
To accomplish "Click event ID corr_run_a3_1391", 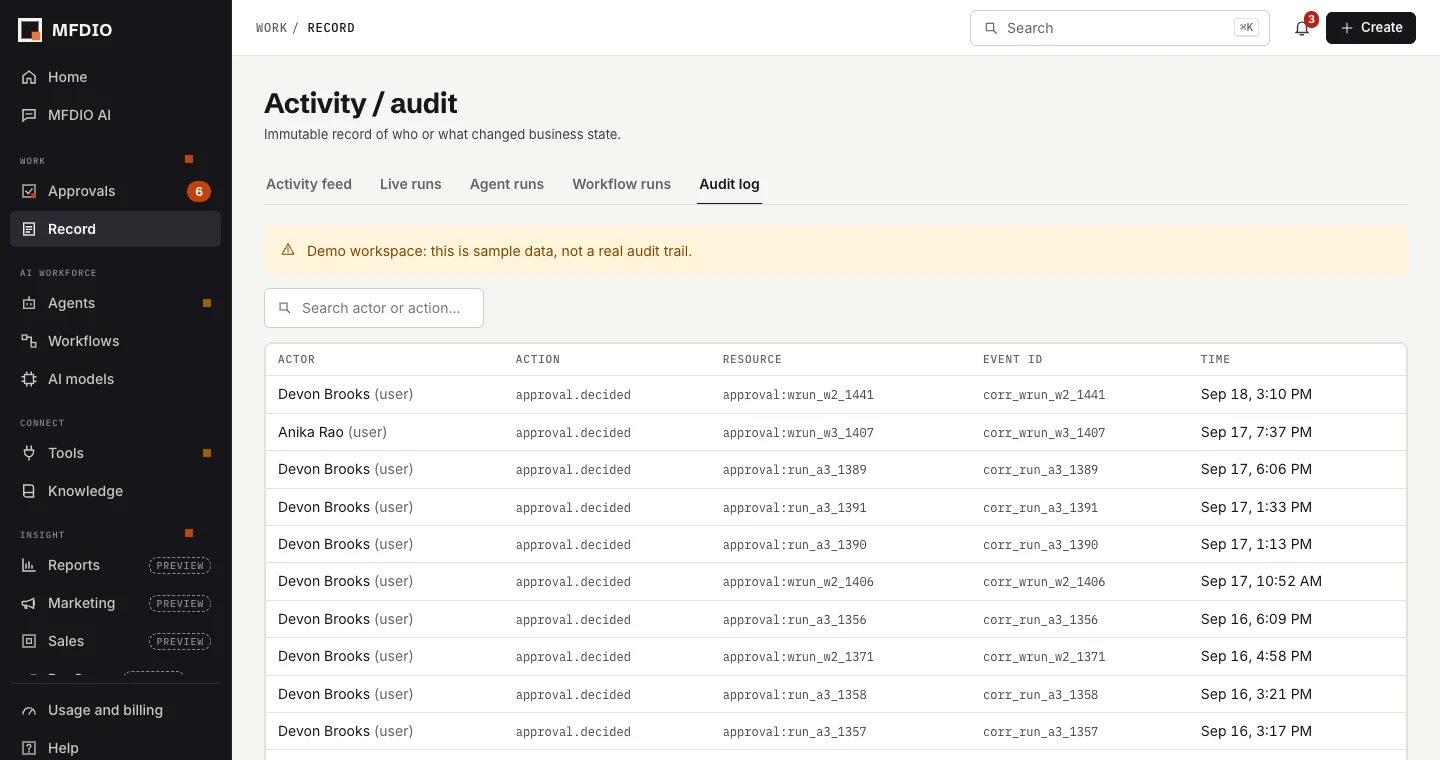I will (1040, 508).
